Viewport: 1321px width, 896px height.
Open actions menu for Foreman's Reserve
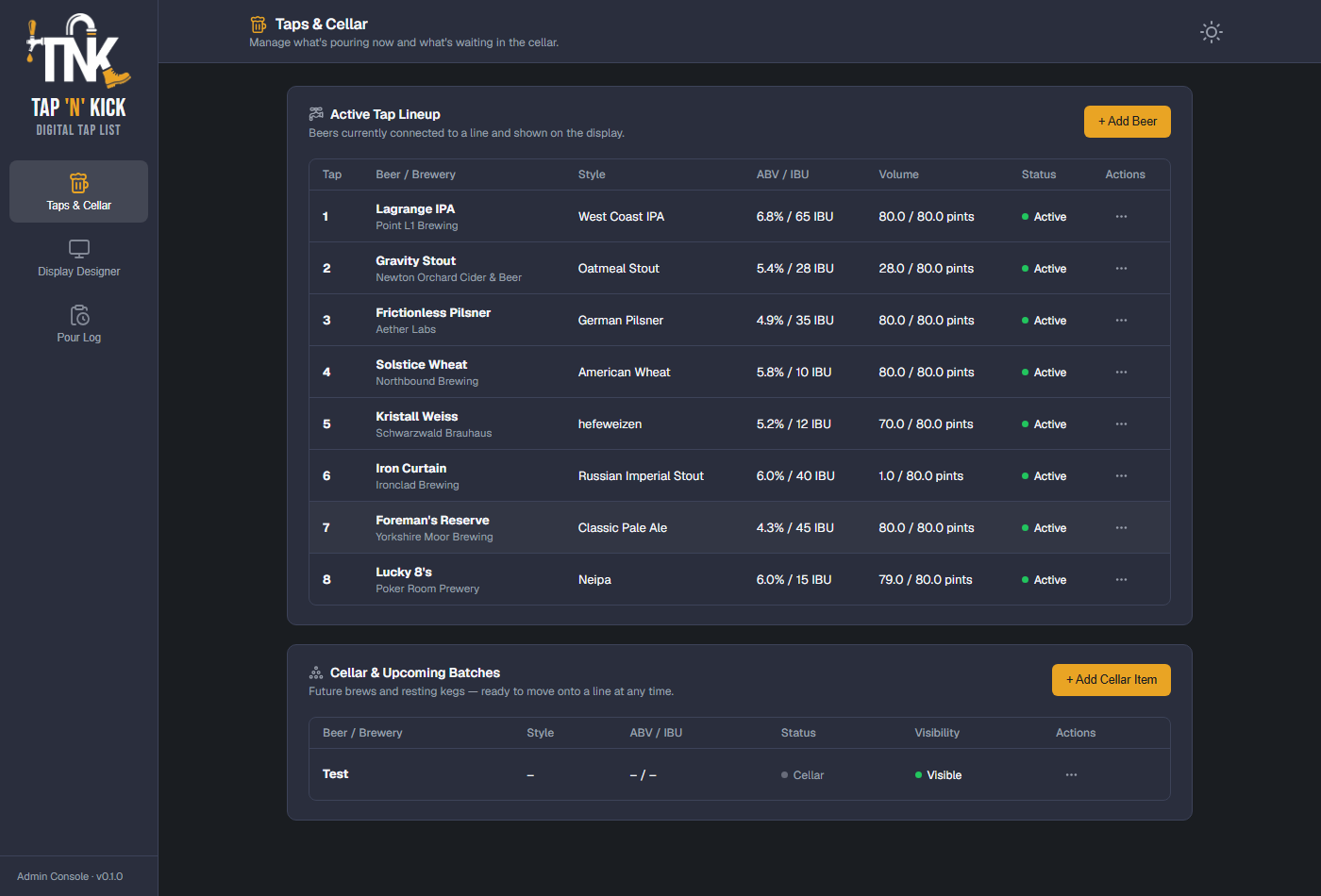[x=1121, y=528]
